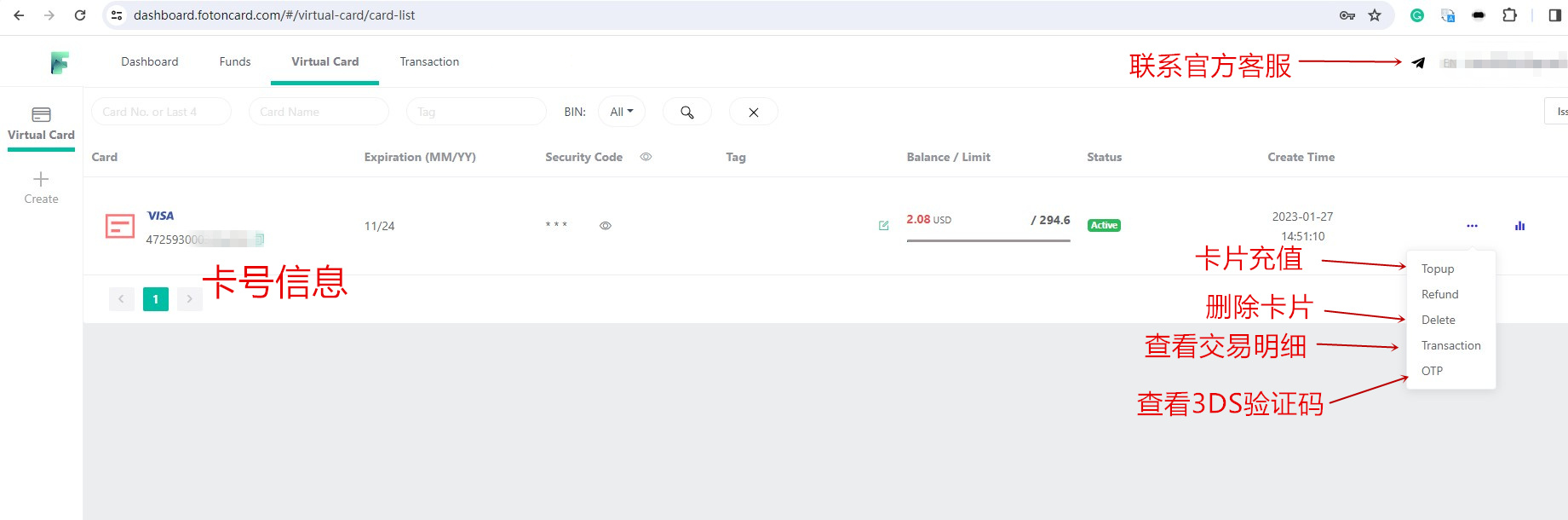1568x520 pixels.
Task: Open the three-dot card actions menu
Action: [1472, 226]
